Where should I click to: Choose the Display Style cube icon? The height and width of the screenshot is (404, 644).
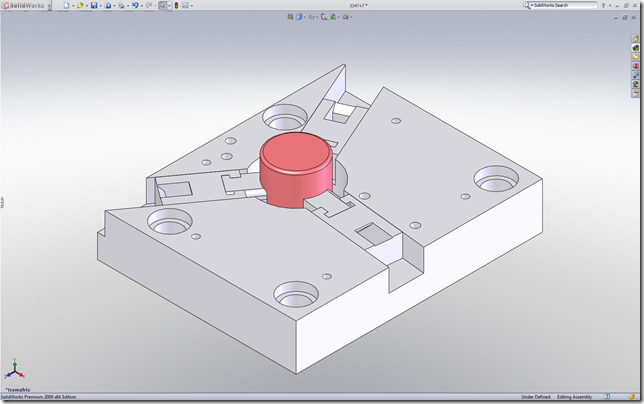pyautogui.click(x=299, y=17)
